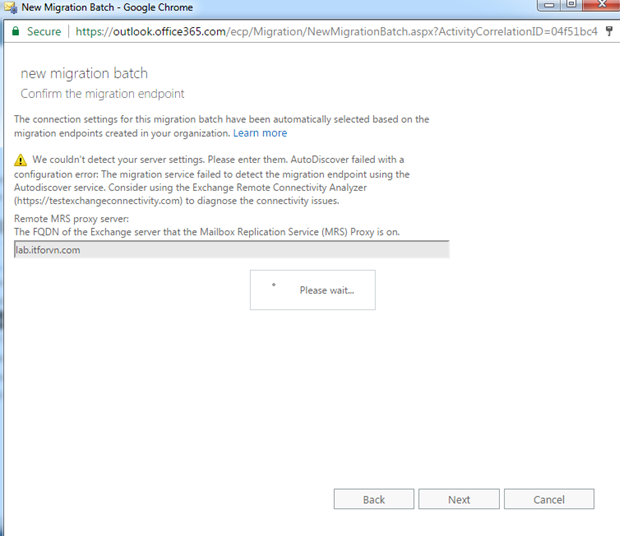
Task: Click the loading spinner beside Please wait
Action: click(274, 285)
